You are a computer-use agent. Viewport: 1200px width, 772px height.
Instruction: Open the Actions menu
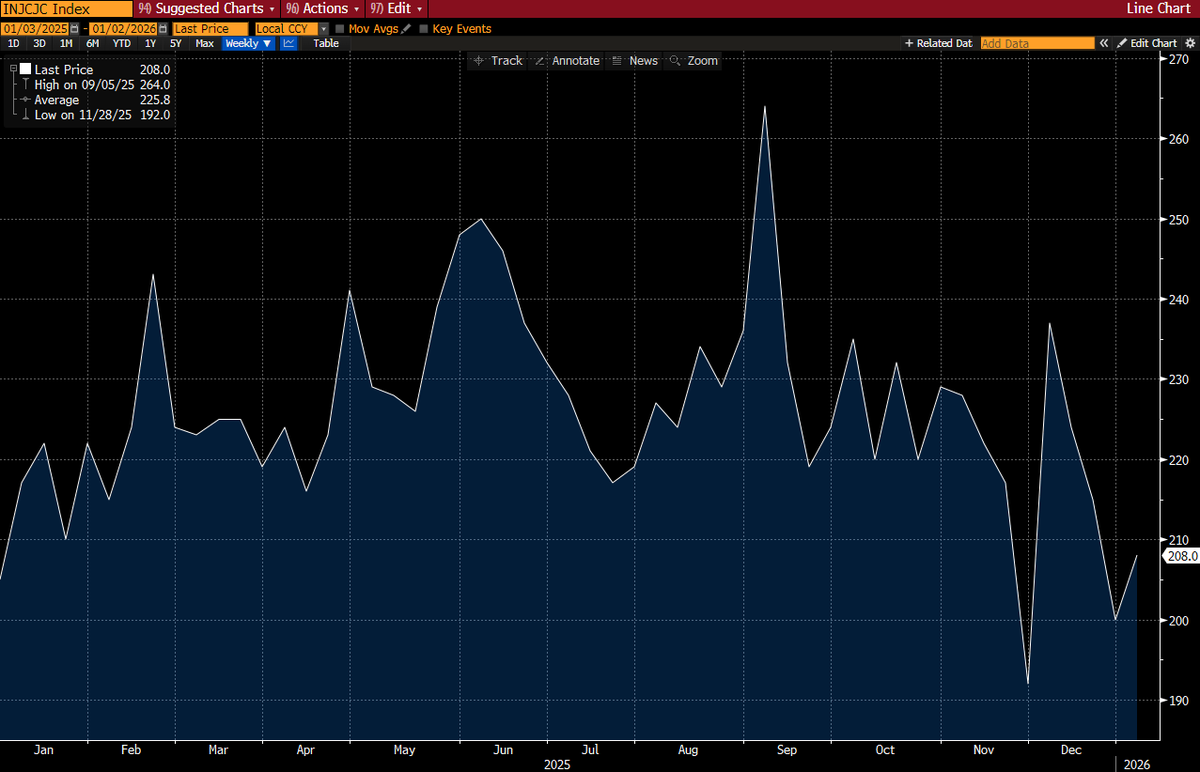[x=322, y=8]
